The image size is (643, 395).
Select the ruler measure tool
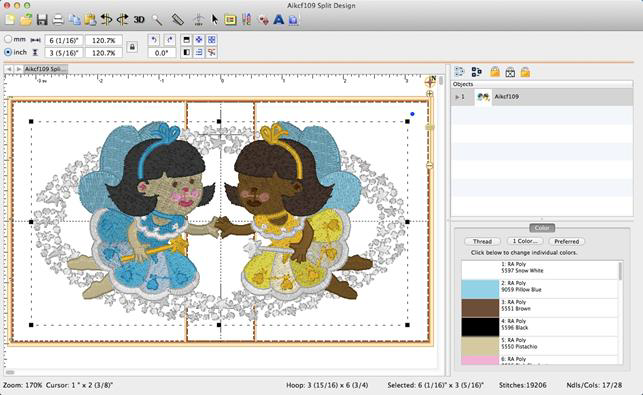point(177,19)
